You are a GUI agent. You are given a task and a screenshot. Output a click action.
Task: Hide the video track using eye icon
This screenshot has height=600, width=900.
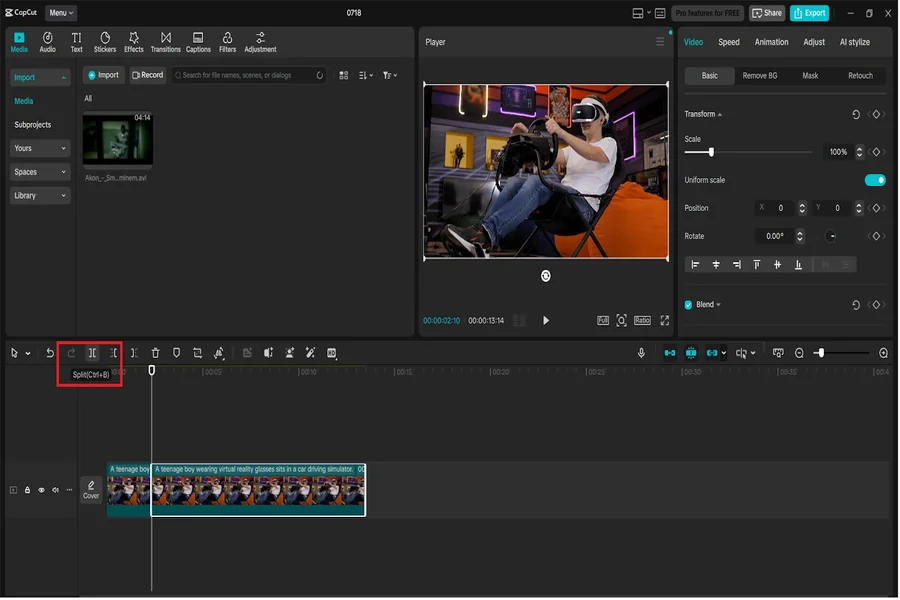[41, 490]
